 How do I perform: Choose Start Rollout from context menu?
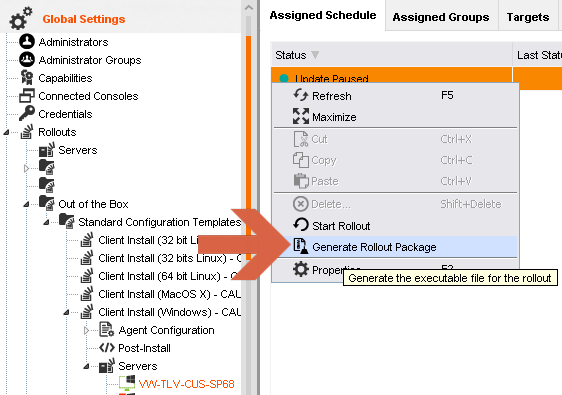click(395, 226)
